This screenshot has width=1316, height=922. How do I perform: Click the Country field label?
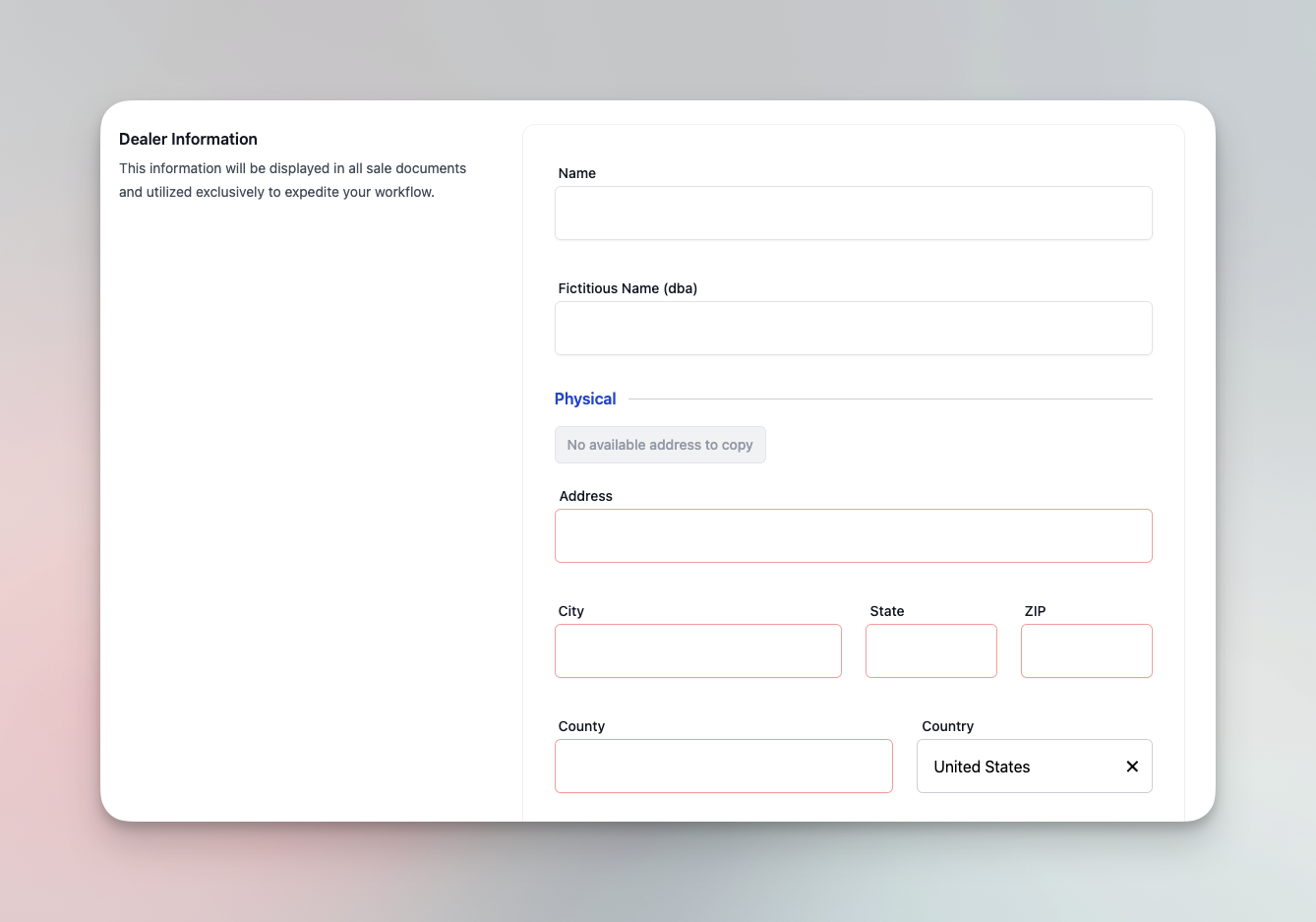[947, 726]
